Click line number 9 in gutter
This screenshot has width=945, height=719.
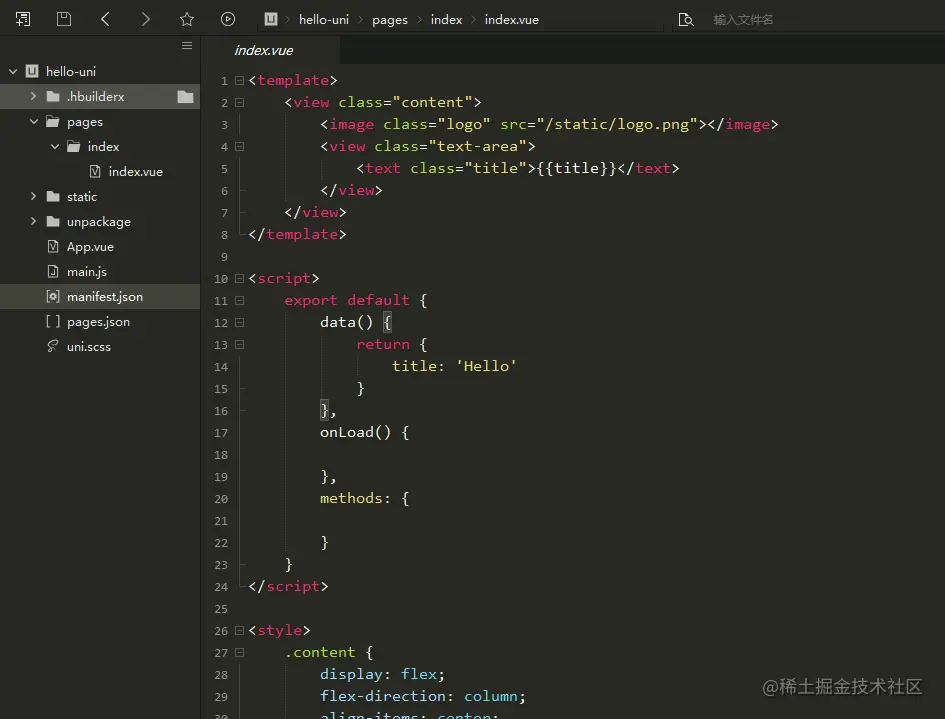click(224, 257)
